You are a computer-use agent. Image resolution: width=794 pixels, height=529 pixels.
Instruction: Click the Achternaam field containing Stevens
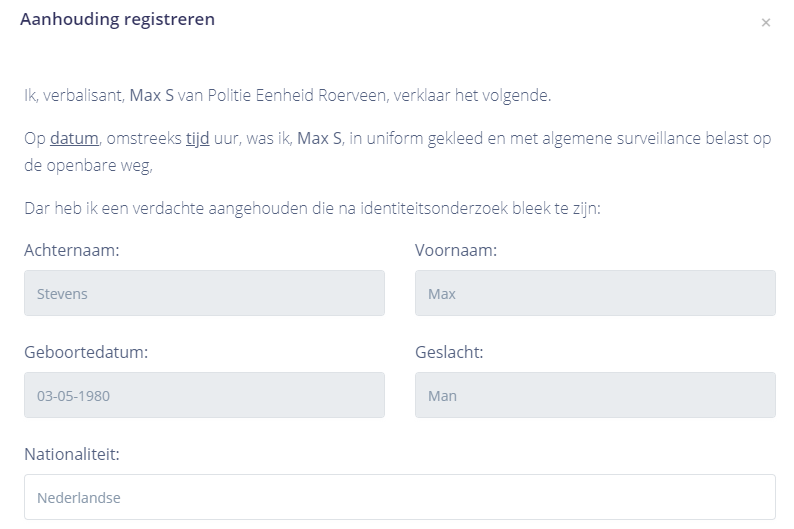[204, 293]
